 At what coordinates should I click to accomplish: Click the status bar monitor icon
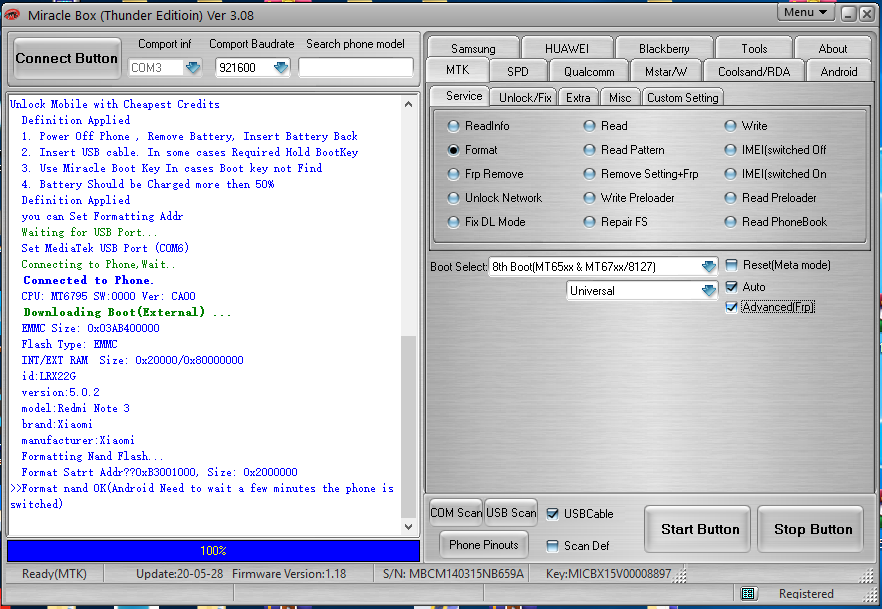[x=748, y=593]
